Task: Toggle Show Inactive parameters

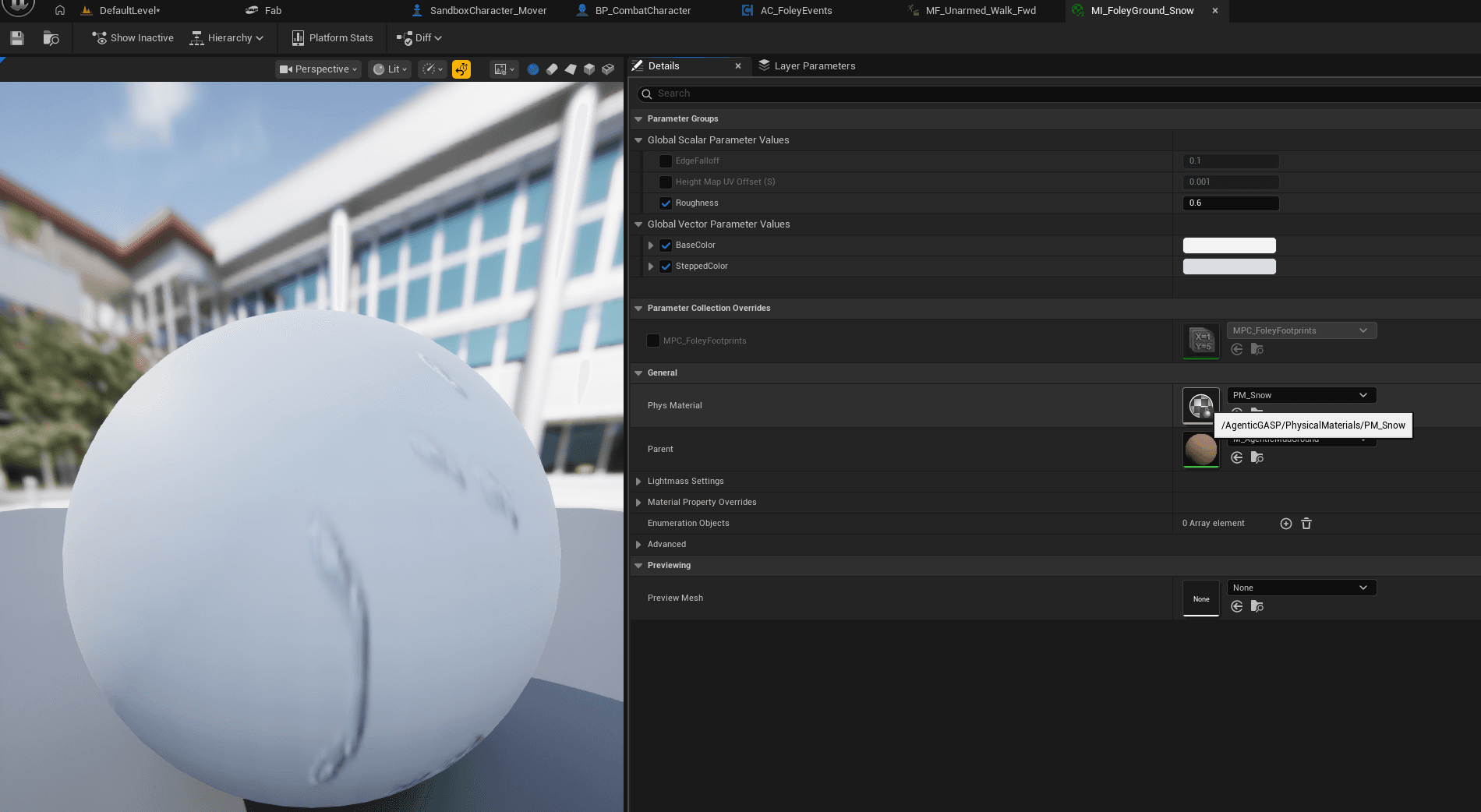Action: click(x=133, y=38)
